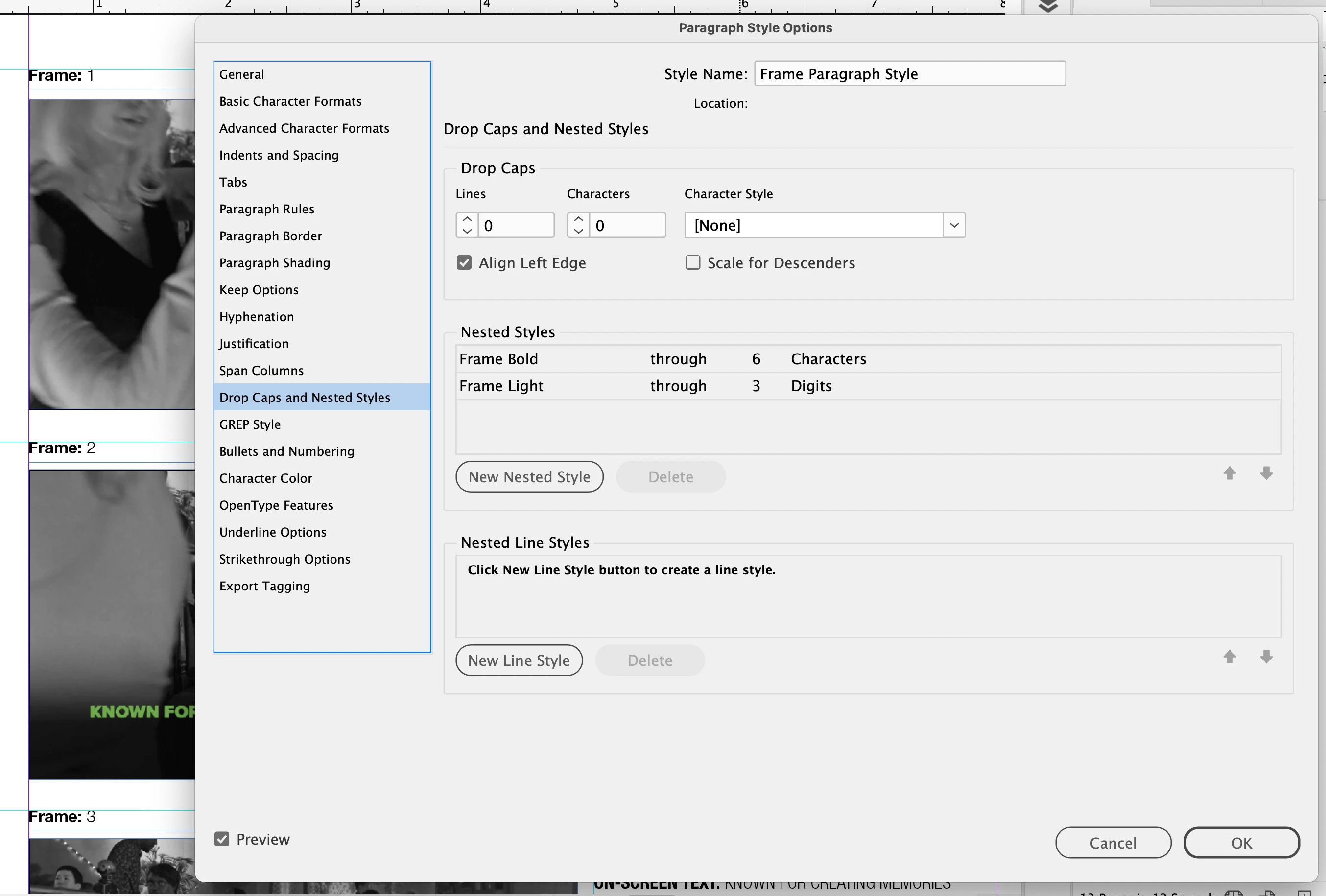1326x896 pixels.
Task: Enable Scale for Descenders checkbox
Action: pos(693,263)
